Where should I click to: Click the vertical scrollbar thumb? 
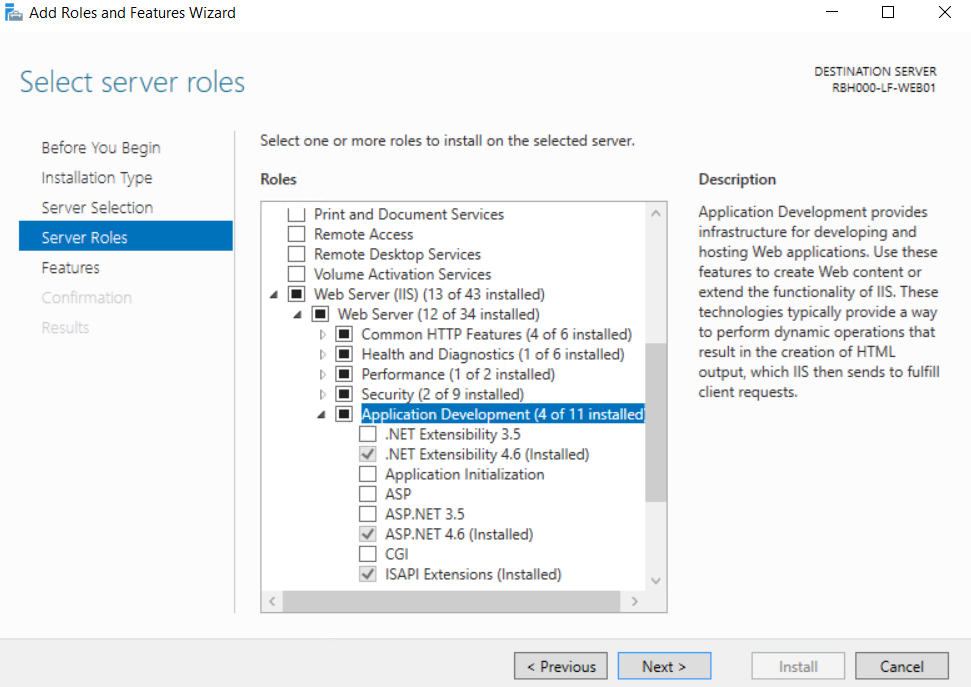[x=655, y=422]
